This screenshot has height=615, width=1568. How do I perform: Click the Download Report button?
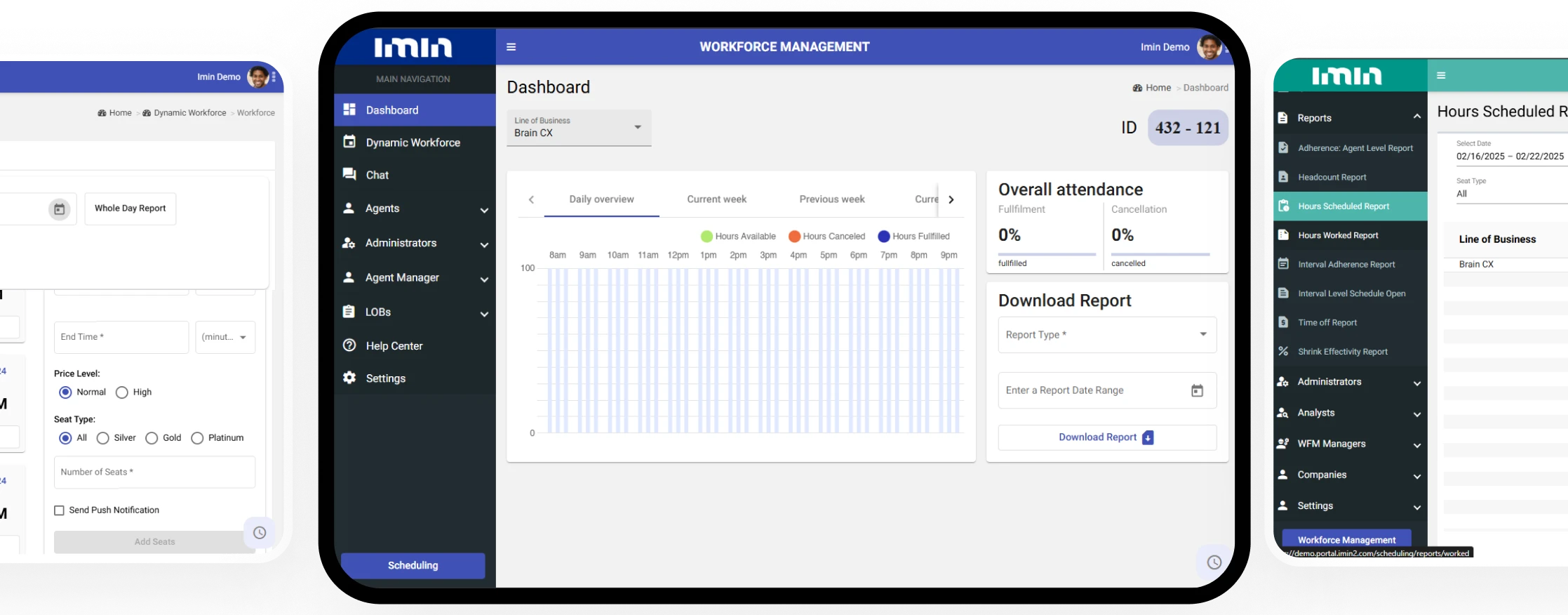point(1106,437)
